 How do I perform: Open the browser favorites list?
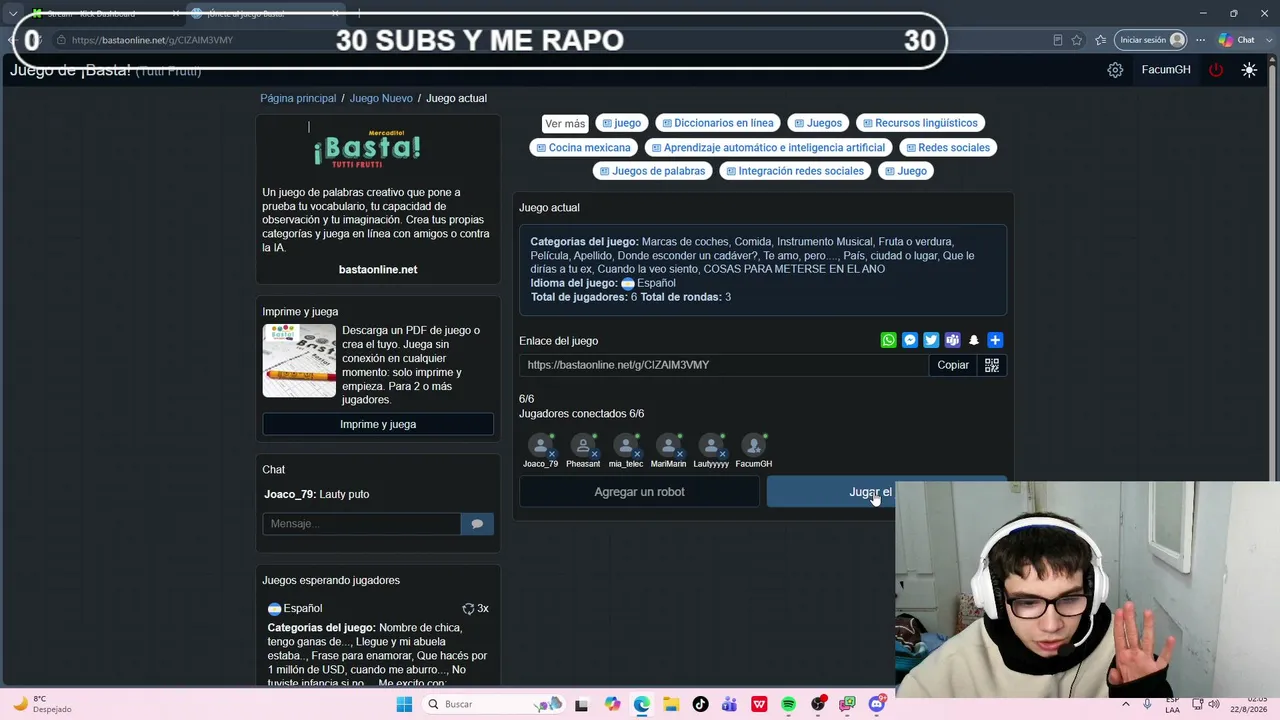[x=1101, y=40]
